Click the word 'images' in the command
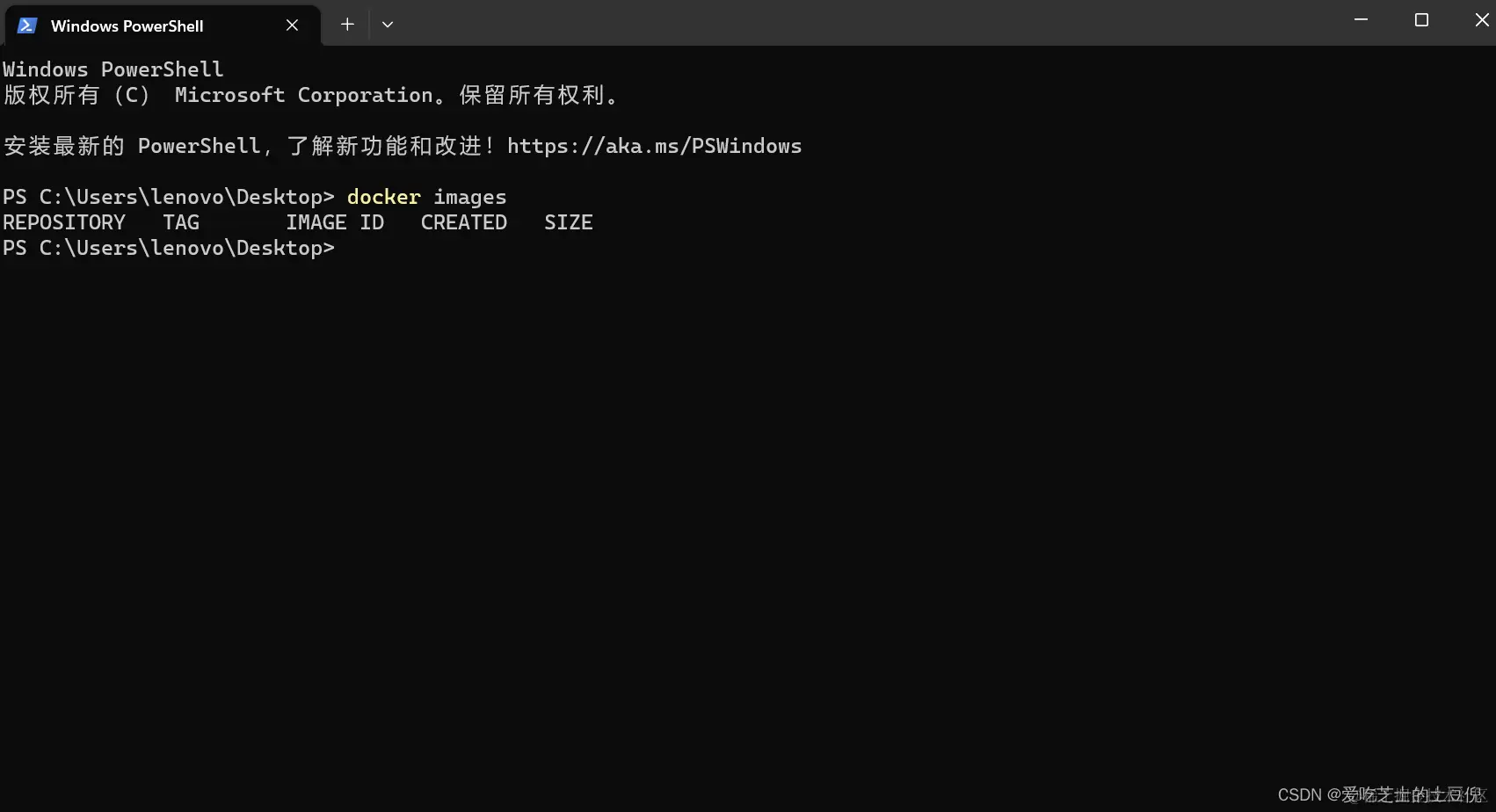Screen dimensions: 1496x812 (470, 198)
